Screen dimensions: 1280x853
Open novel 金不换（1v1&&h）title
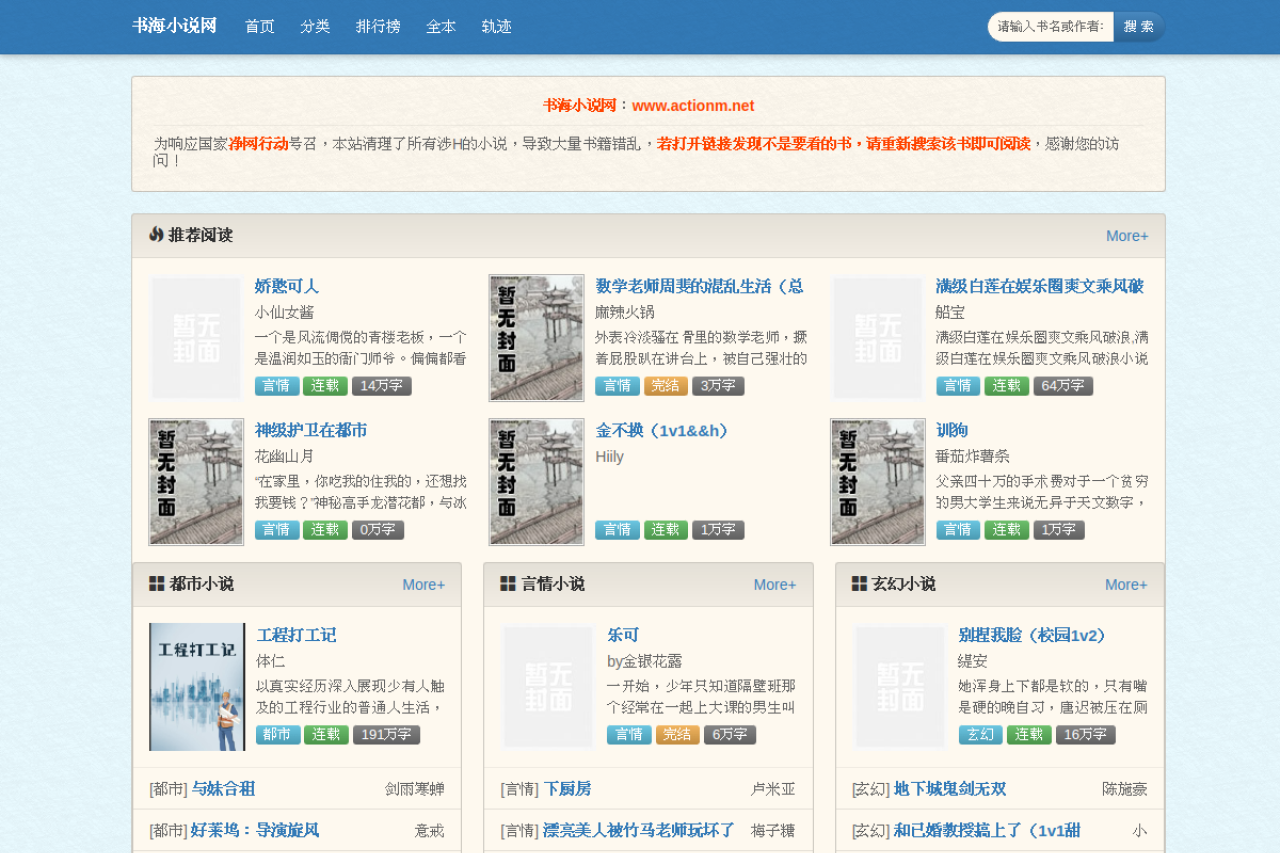[x=665, y=431]
